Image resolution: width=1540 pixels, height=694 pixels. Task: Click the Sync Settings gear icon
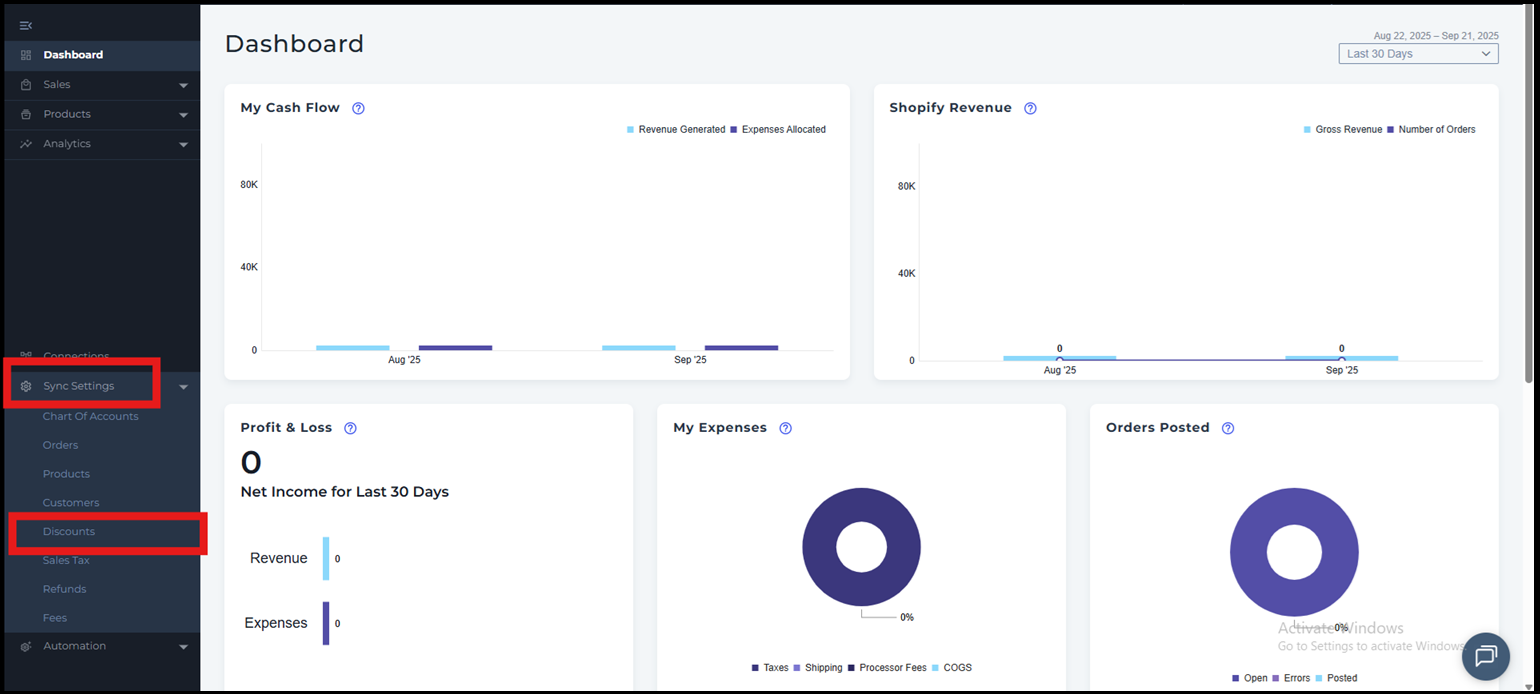point(26,386)
